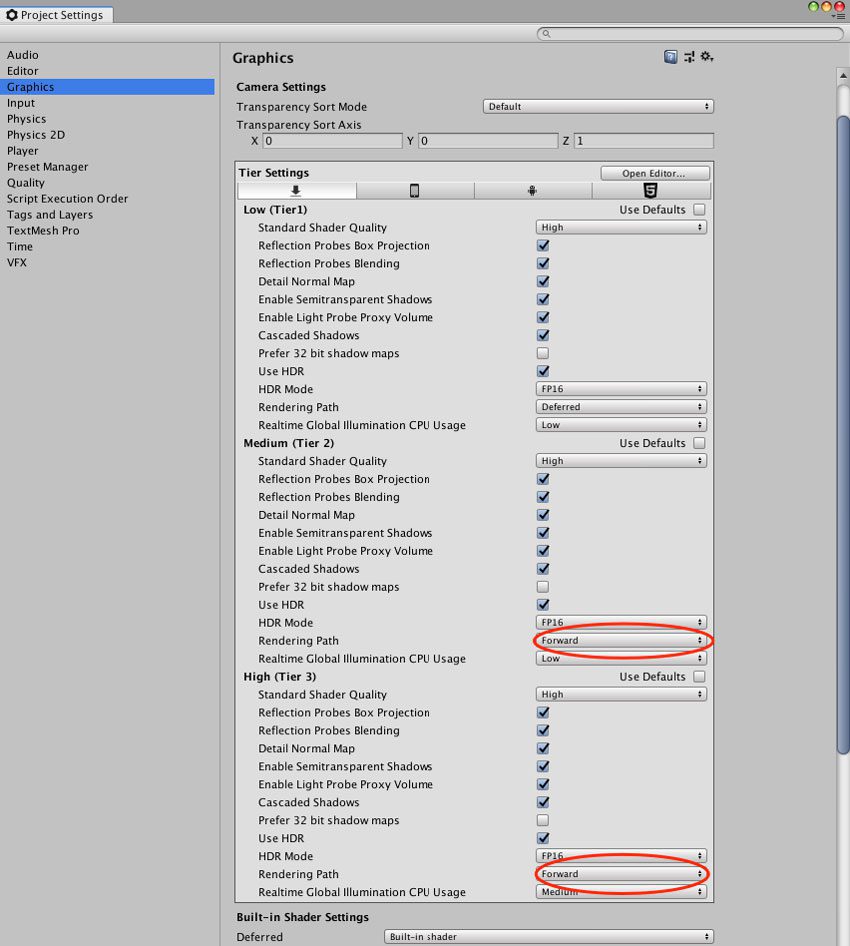Select the Android platform tier tab
The width and height of the screenshot is (850, 946).
[532, 191]
